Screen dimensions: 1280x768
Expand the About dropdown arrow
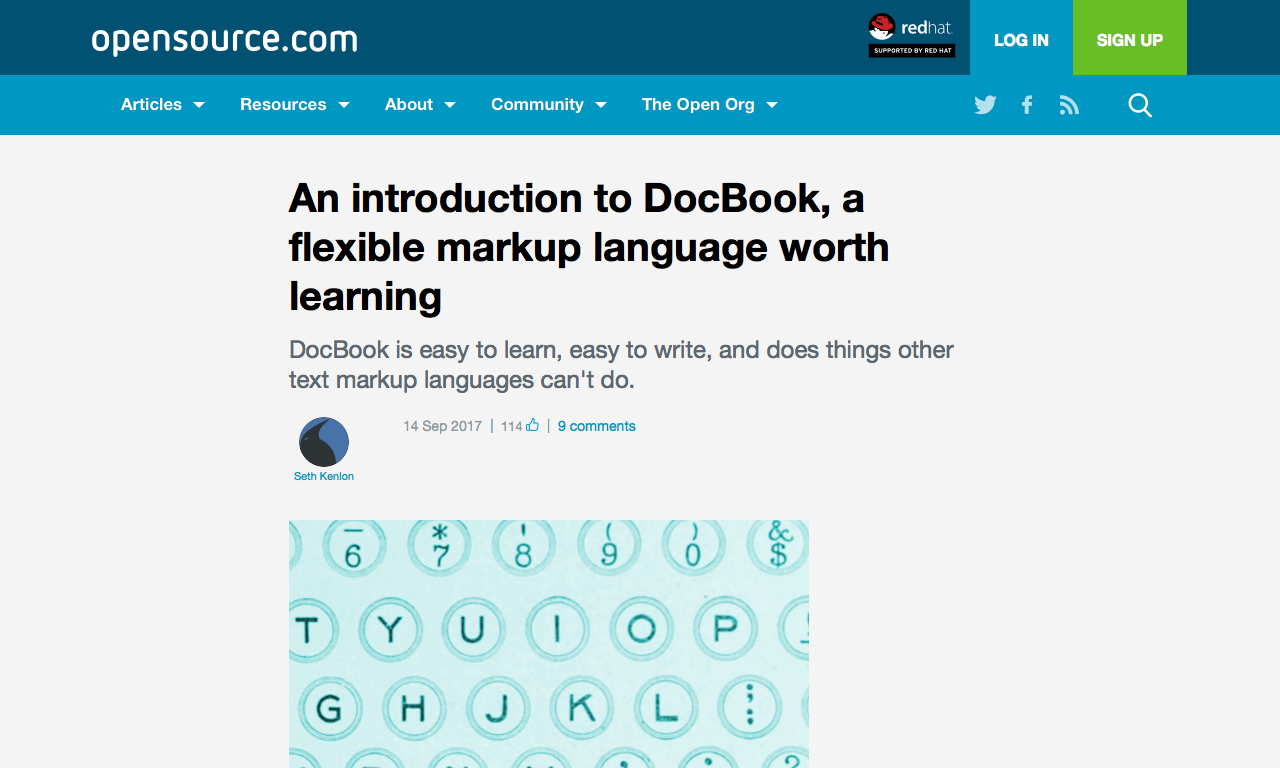click(x=450, y=105)
